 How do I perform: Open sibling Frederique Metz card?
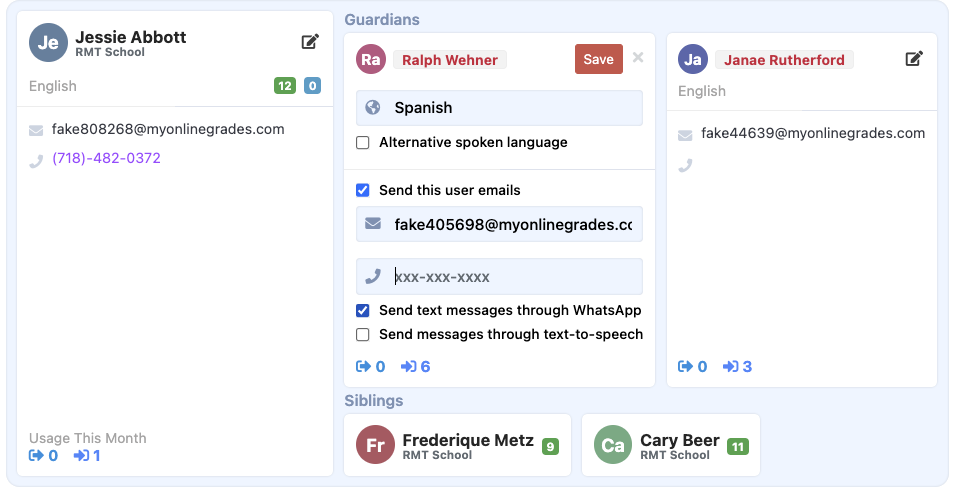pos(457,445)
